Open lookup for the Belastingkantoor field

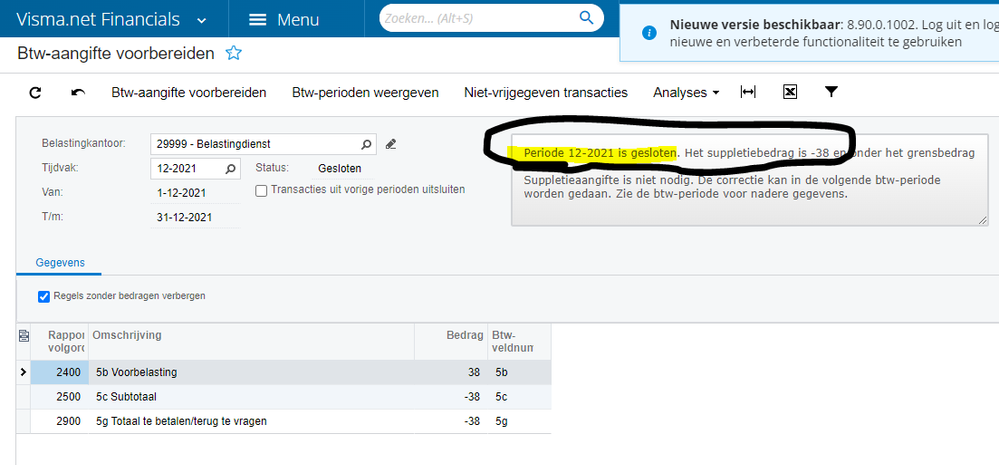[x=366, y=145]
